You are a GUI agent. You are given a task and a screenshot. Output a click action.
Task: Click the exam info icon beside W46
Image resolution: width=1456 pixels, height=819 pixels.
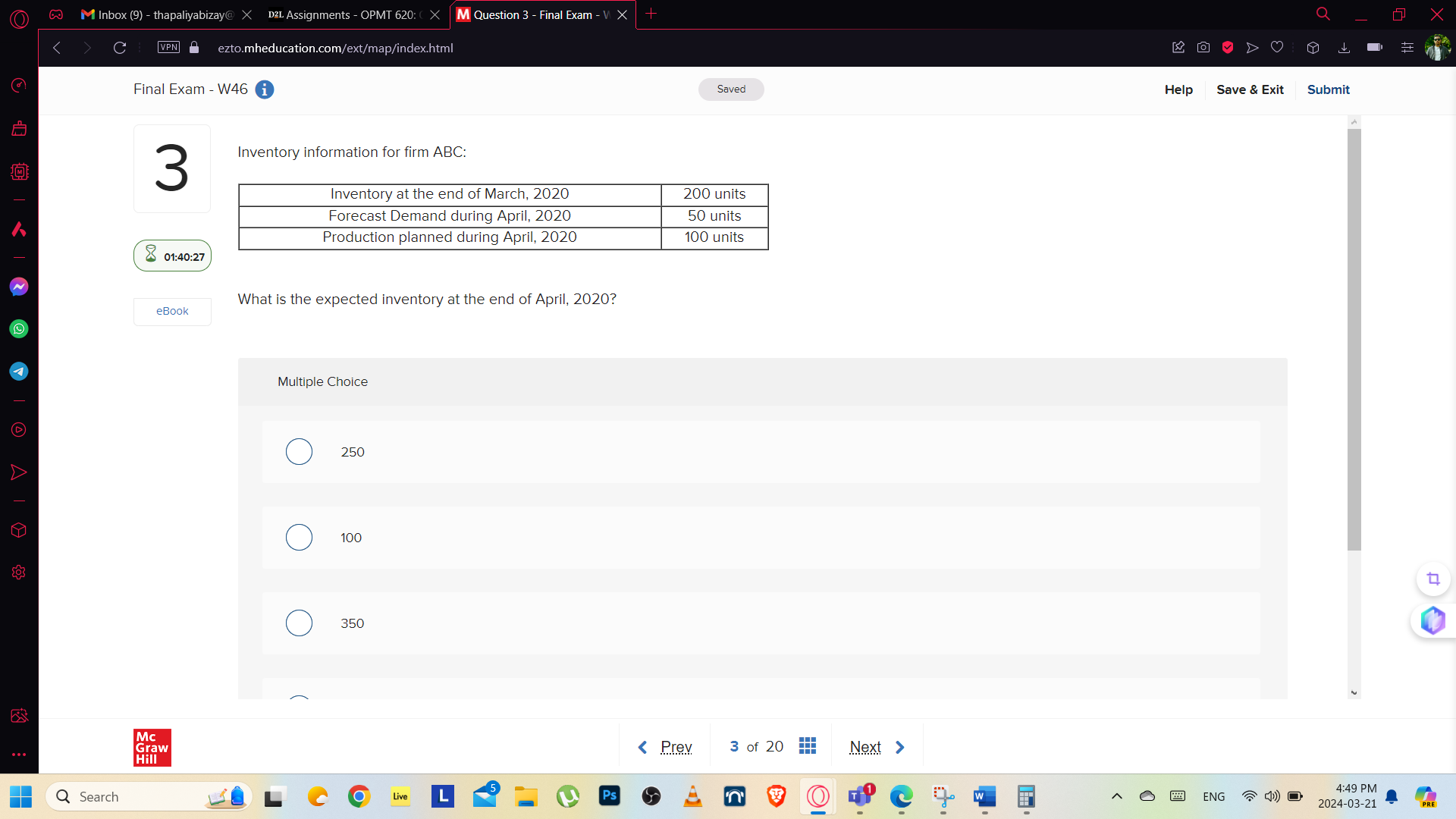(x=265, y=89)
